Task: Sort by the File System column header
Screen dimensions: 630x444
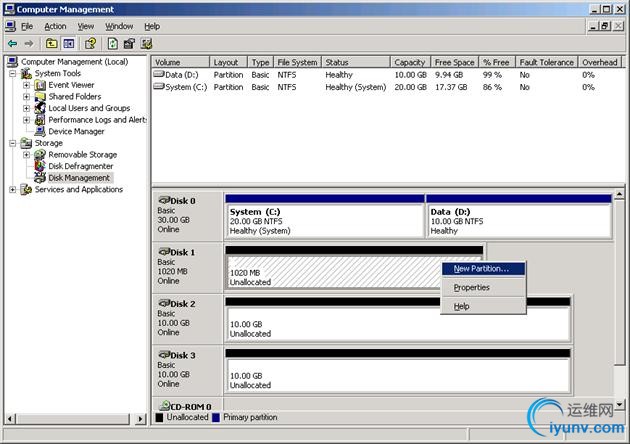Action: (x=297, y=62)
